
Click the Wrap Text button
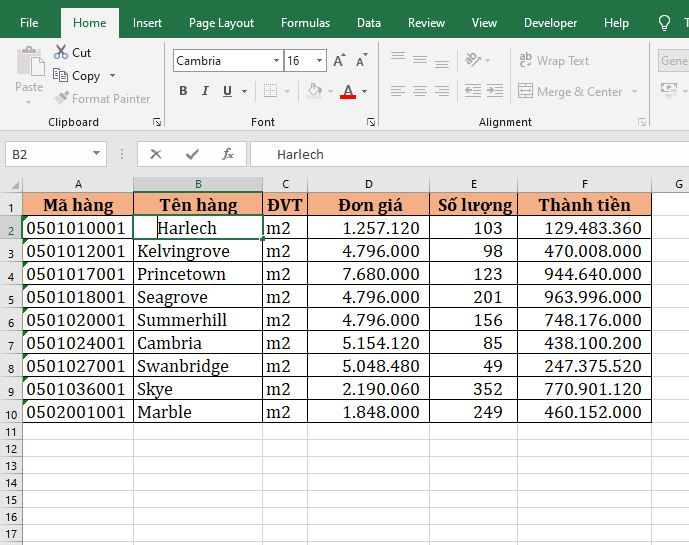point(554,61)
